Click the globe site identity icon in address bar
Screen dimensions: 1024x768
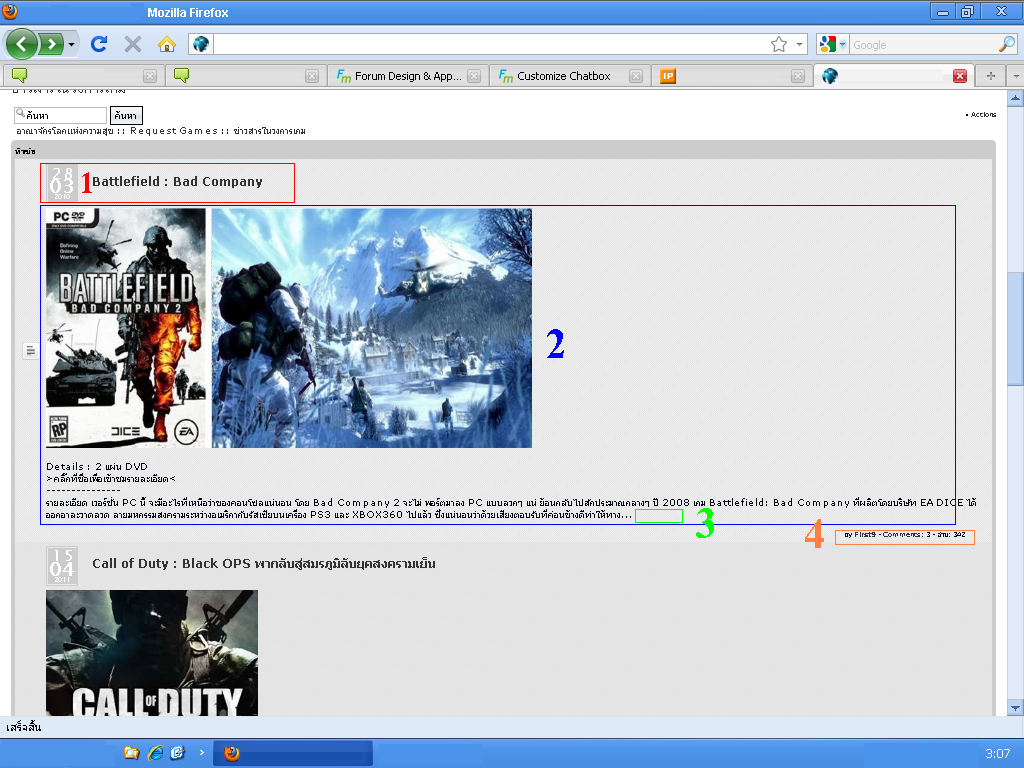(200, 44)
